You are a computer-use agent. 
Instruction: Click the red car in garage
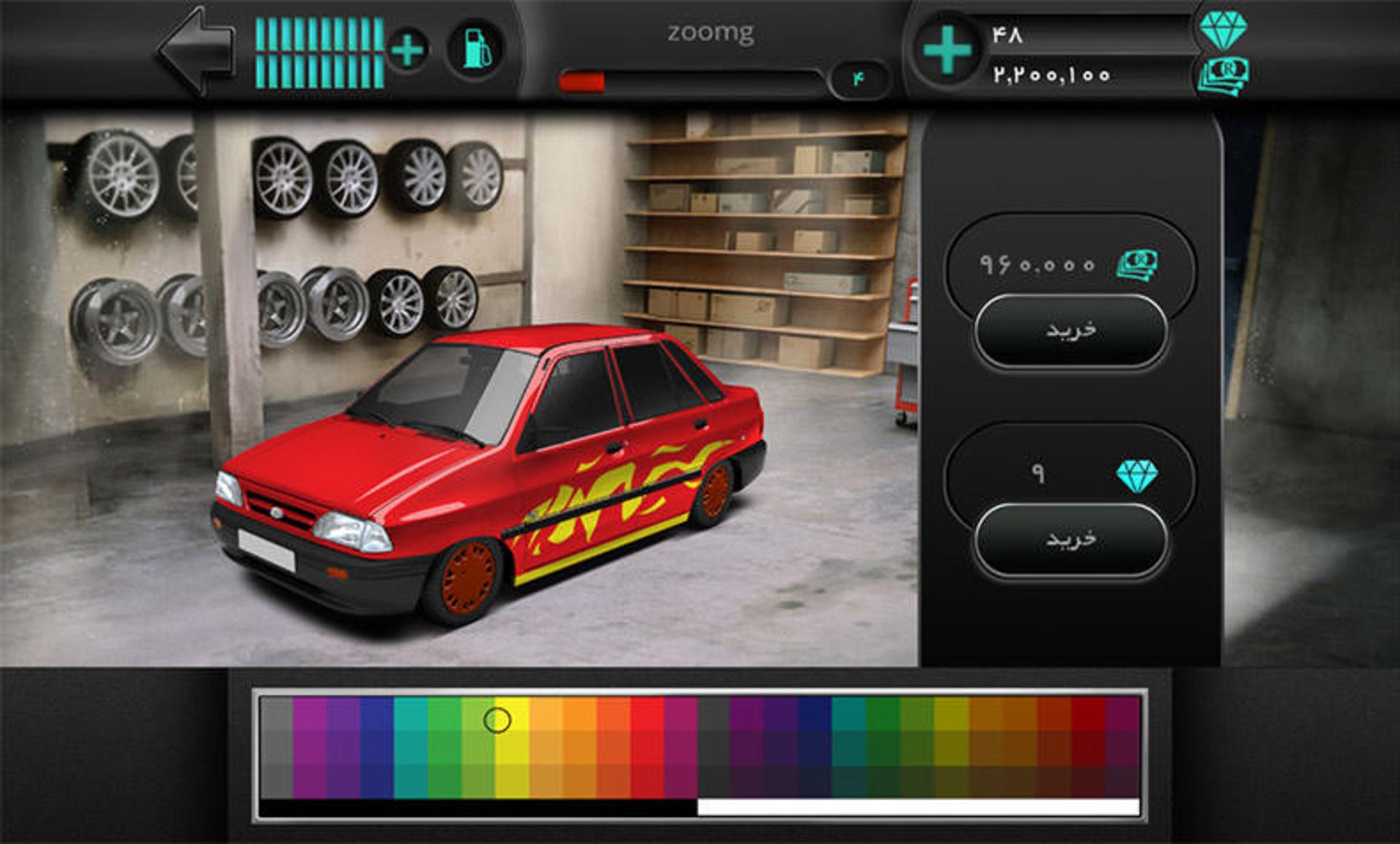(489, 474)
